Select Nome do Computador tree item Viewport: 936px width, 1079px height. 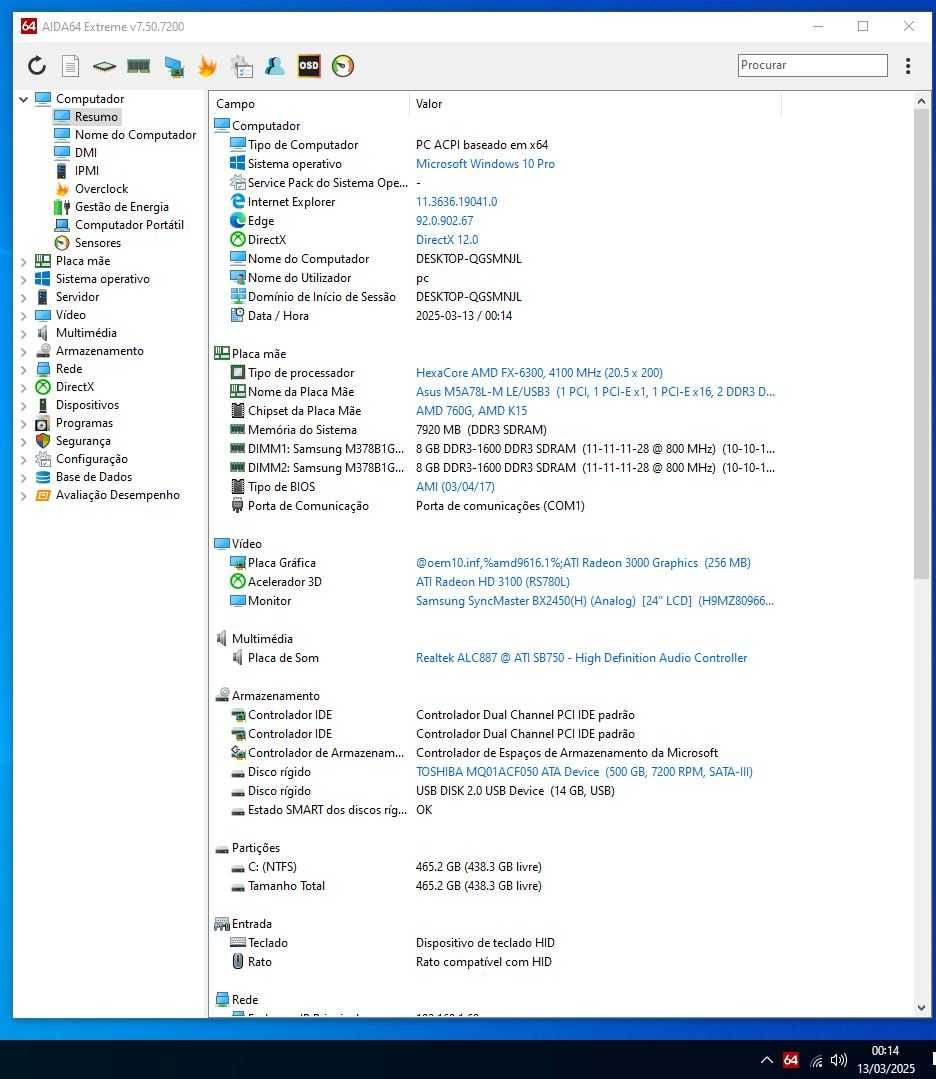point(136,135)
